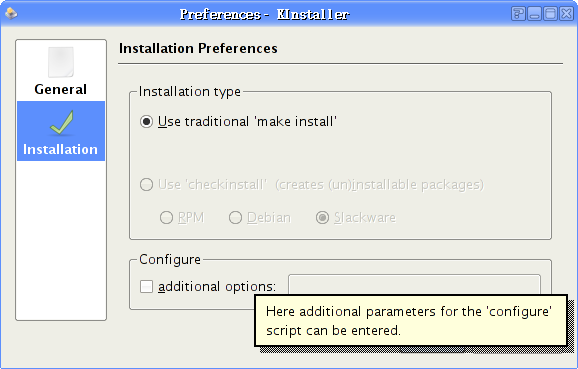The height and width of the screenshot is (369, 578).
Task: Switch to the General text label in the sidebar
Action: click(60, 89)
